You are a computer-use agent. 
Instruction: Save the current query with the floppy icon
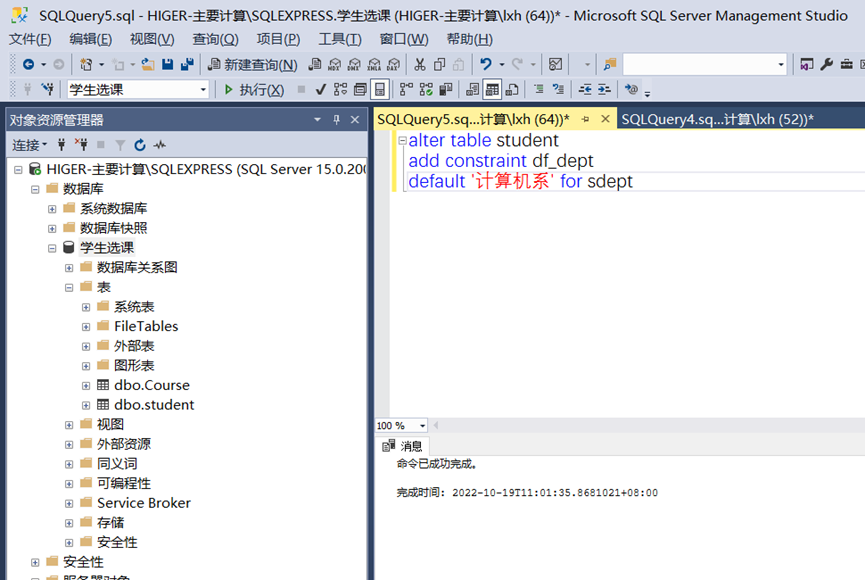(x=168, y=65)
